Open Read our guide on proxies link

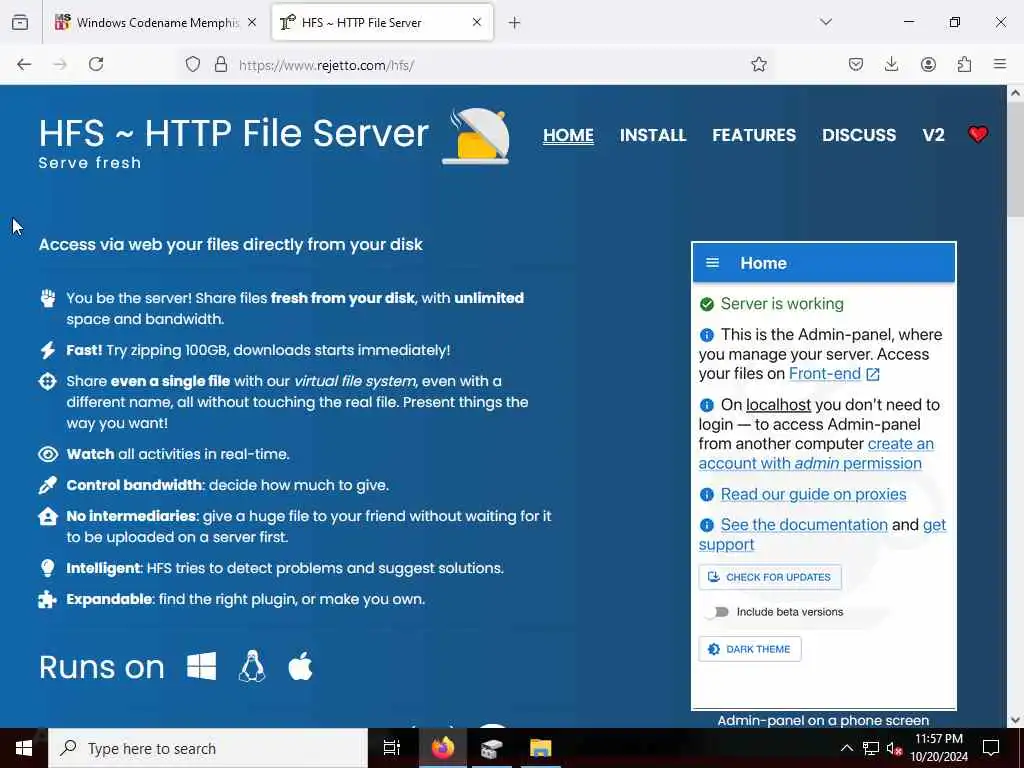pos(813,494)
